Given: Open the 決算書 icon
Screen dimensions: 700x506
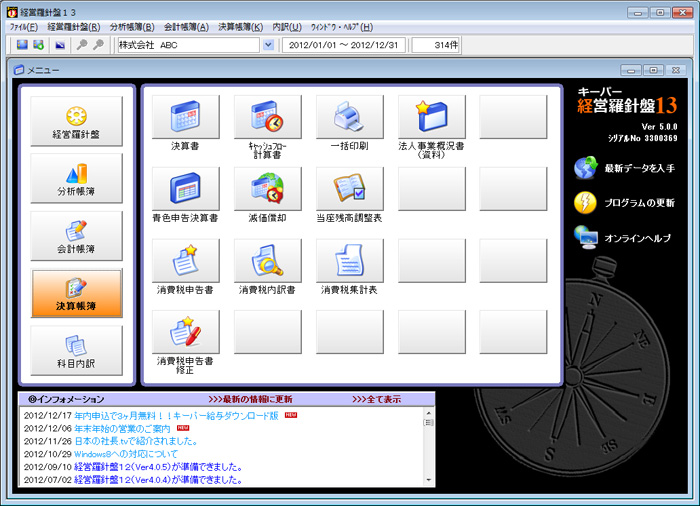Looking at the screenshot, I should pyautogui.click(x=186, y=117).
